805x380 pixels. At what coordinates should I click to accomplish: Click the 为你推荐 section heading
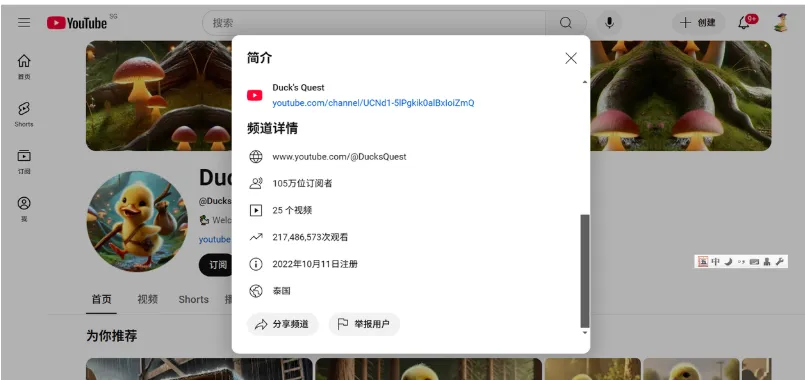tap(111, 336)
